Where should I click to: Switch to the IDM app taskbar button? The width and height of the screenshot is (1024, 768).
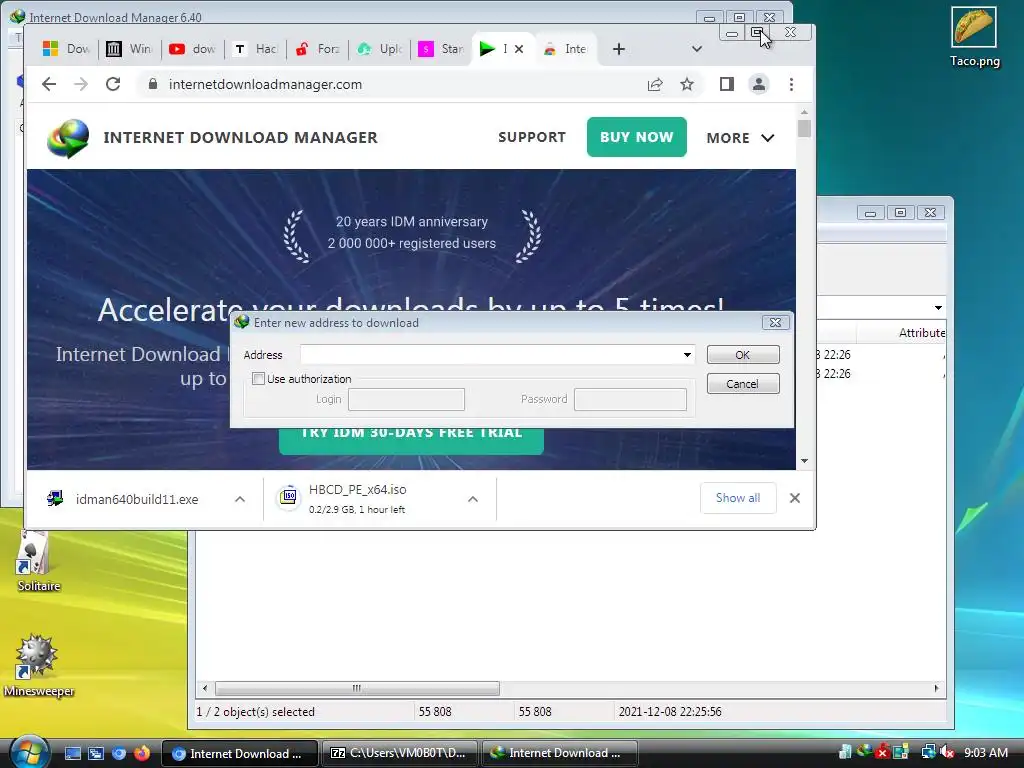[559, 753]
